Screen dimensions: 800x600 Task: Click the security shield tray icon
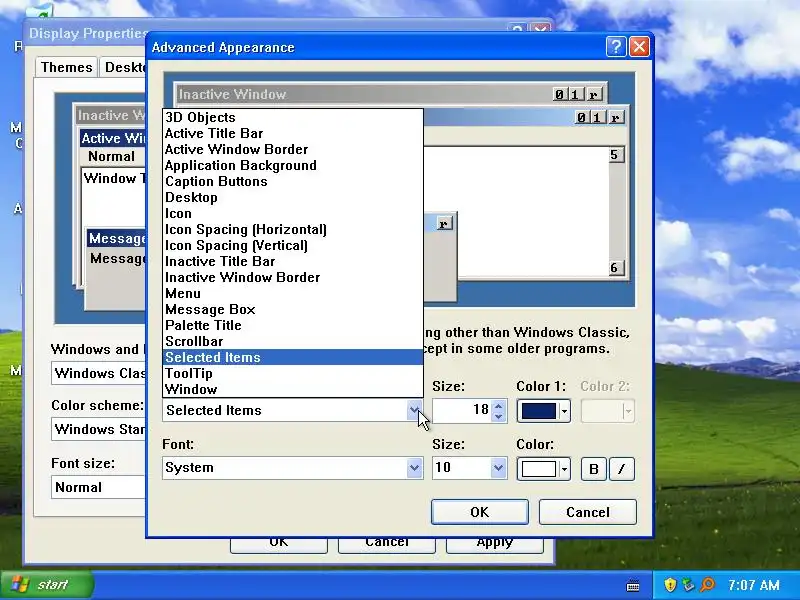(x=670, y=585)
